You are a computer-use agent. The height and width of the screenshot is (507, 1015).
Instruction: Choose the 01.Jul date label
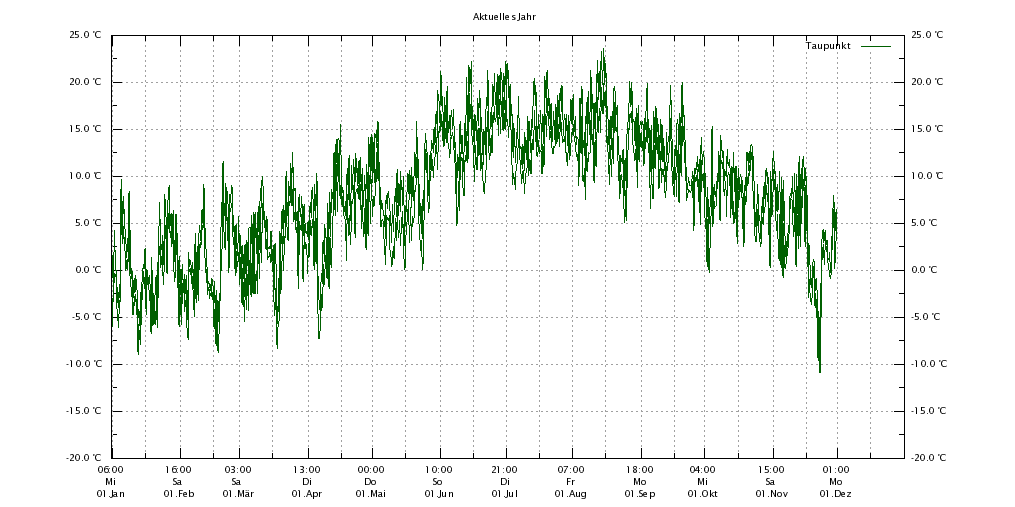tap(504, 494)
